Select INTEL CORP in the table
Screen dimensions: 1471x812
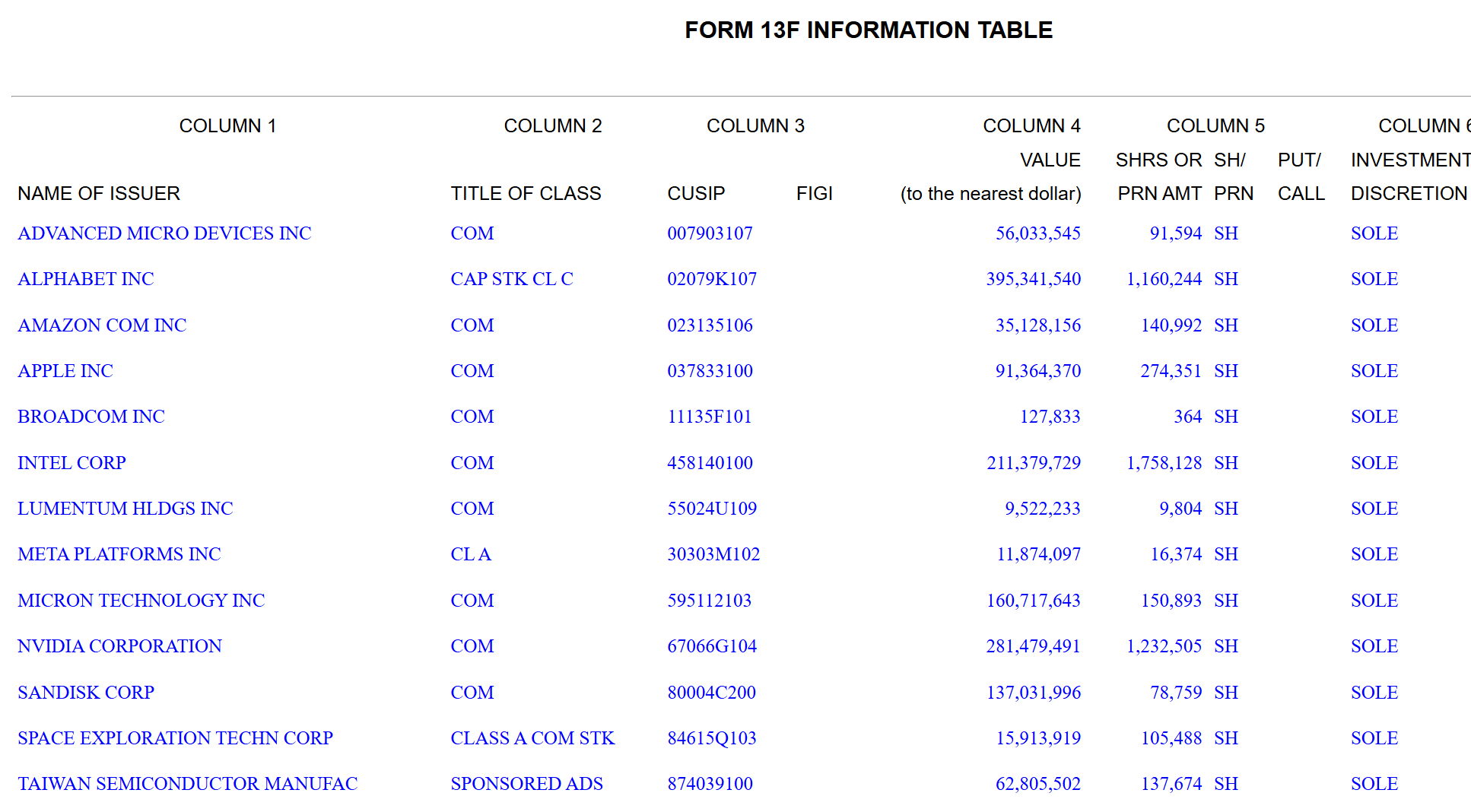click(72, 463)
